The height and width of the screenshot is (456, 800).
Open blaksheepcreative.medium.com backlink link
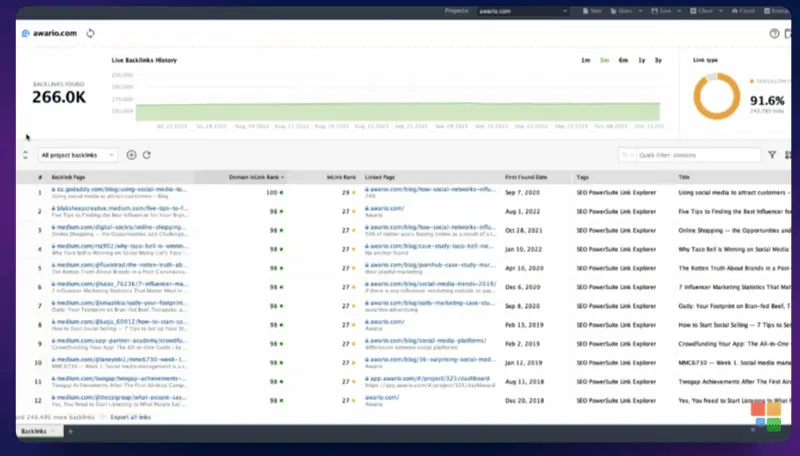point(122,208)
